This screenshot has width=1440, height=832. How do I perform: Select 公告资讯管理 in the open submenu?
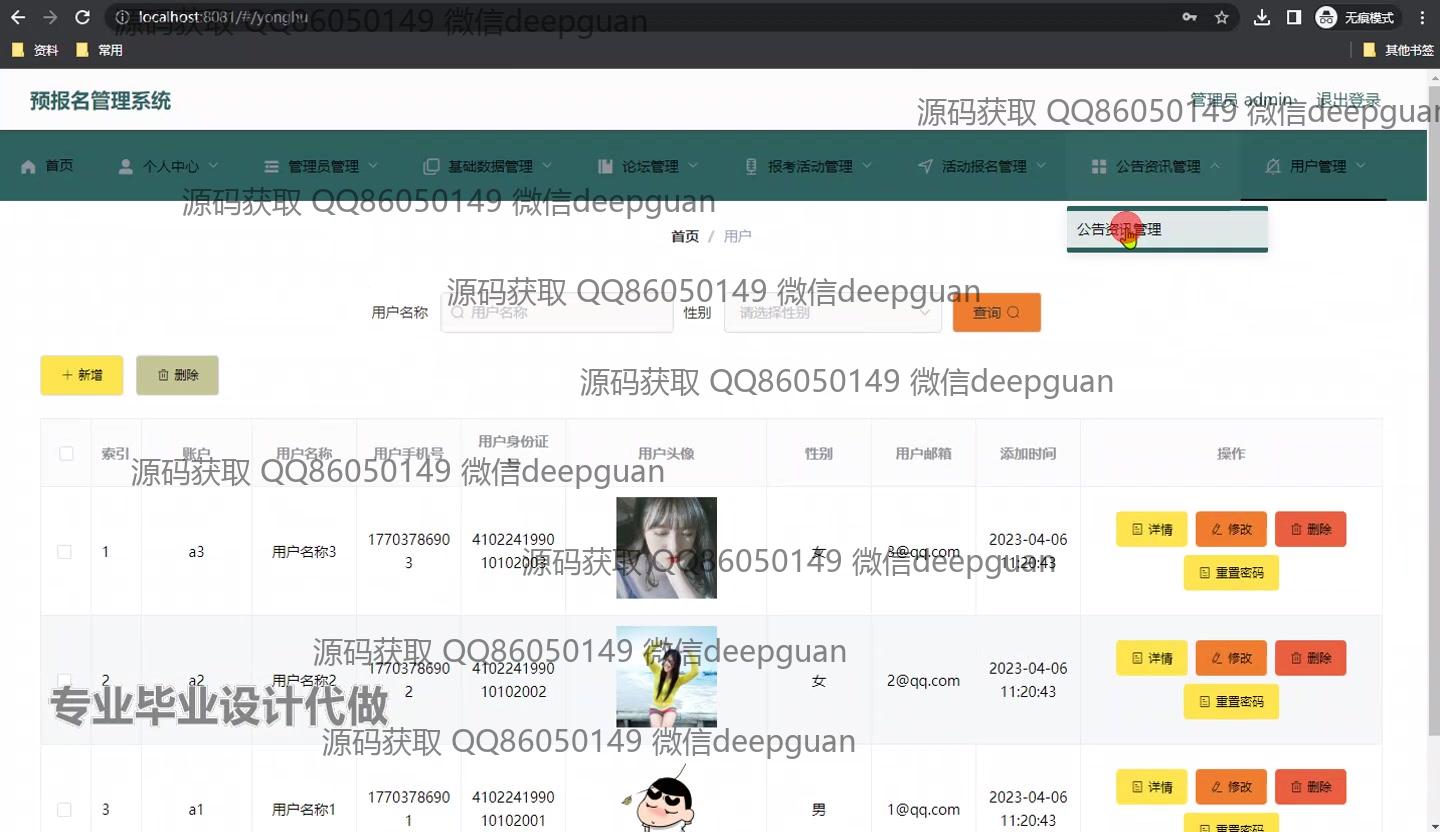1119,229
